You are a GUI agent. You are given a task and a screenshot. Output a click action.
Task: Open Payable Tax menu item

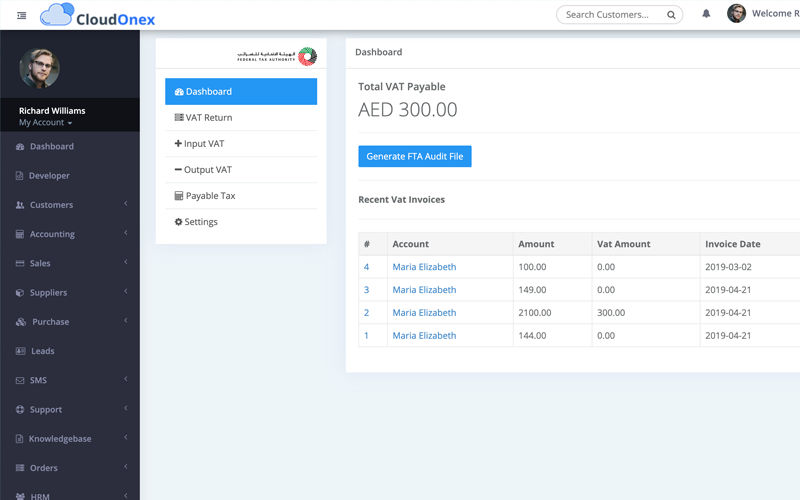(x=241, y=196)
